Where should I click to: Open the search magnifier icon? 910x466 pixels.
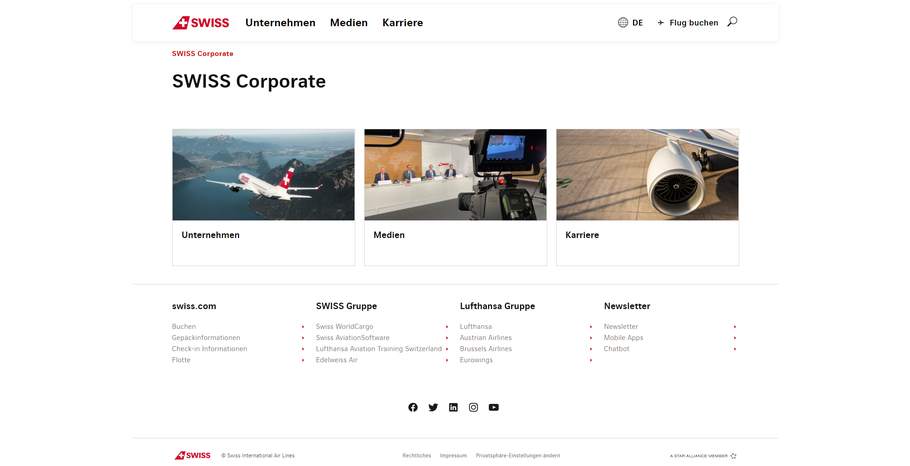pos(732,22)
